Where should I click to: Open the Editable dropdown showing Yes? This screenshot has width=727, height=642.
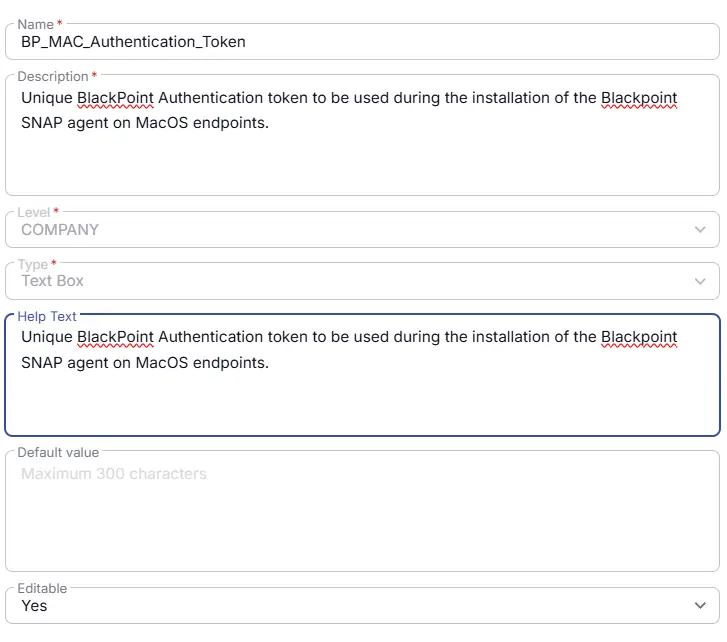[x=362, y=605]
